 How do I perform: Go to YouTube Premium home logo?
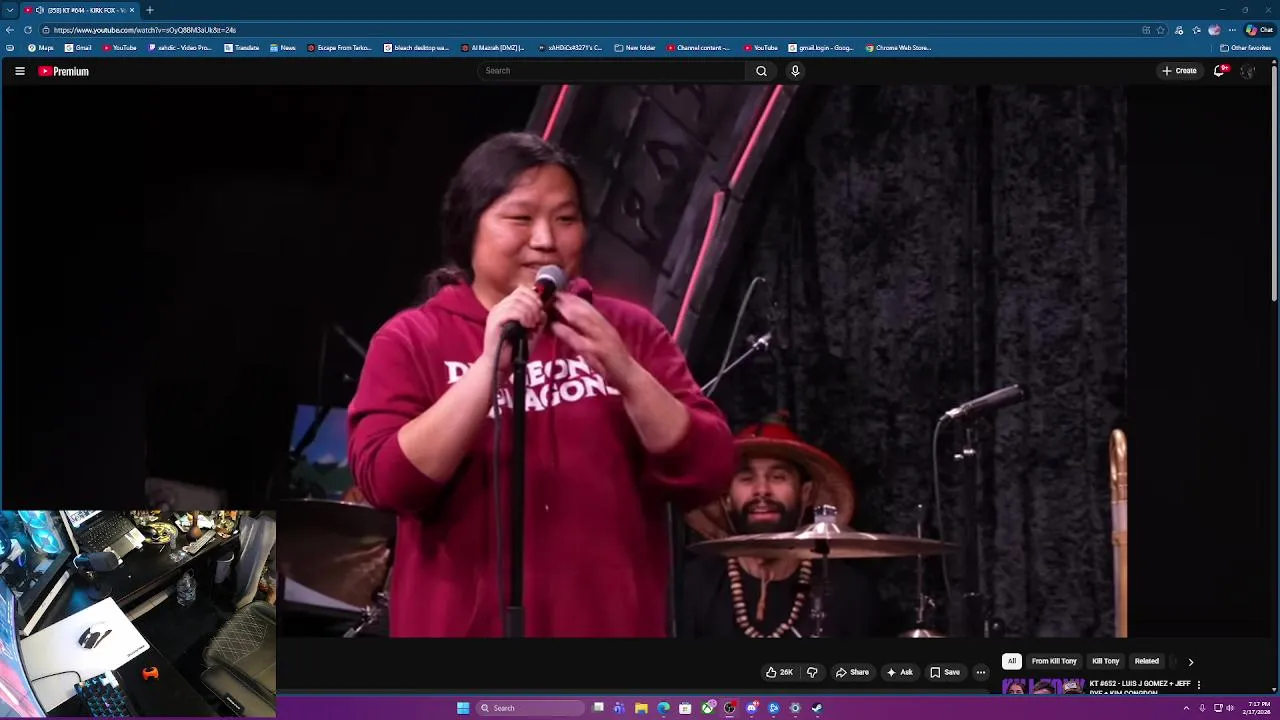pos(64,71)
